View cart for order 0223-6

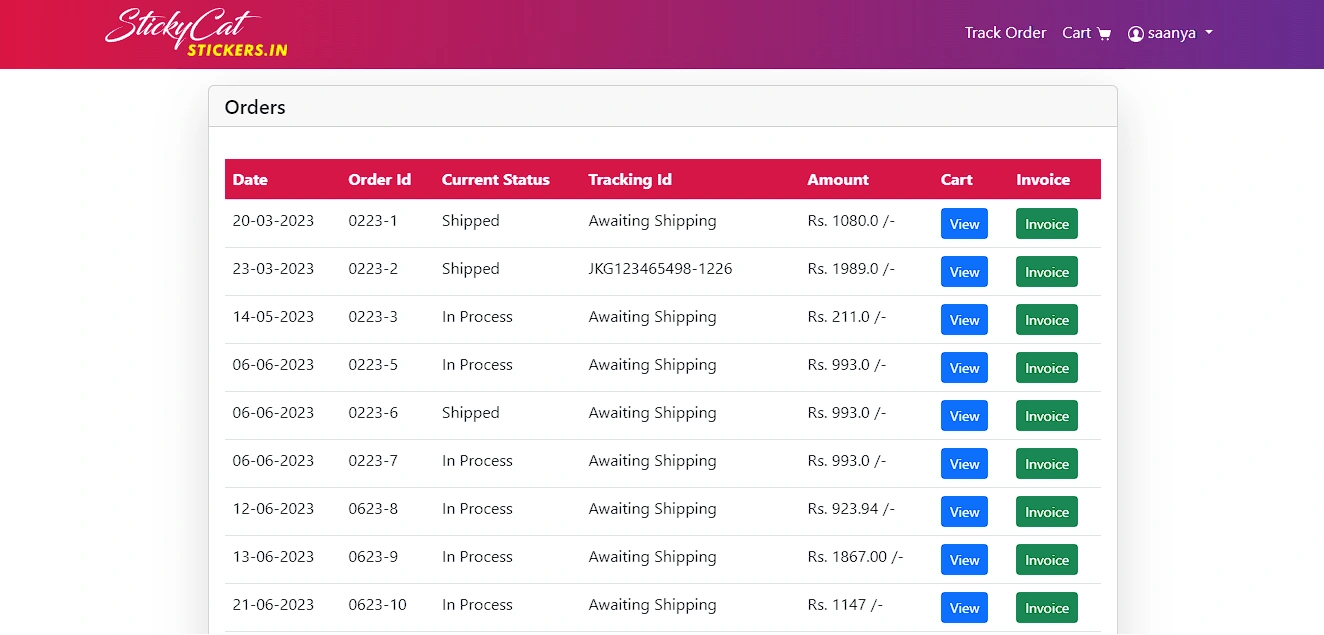[964, 416]
